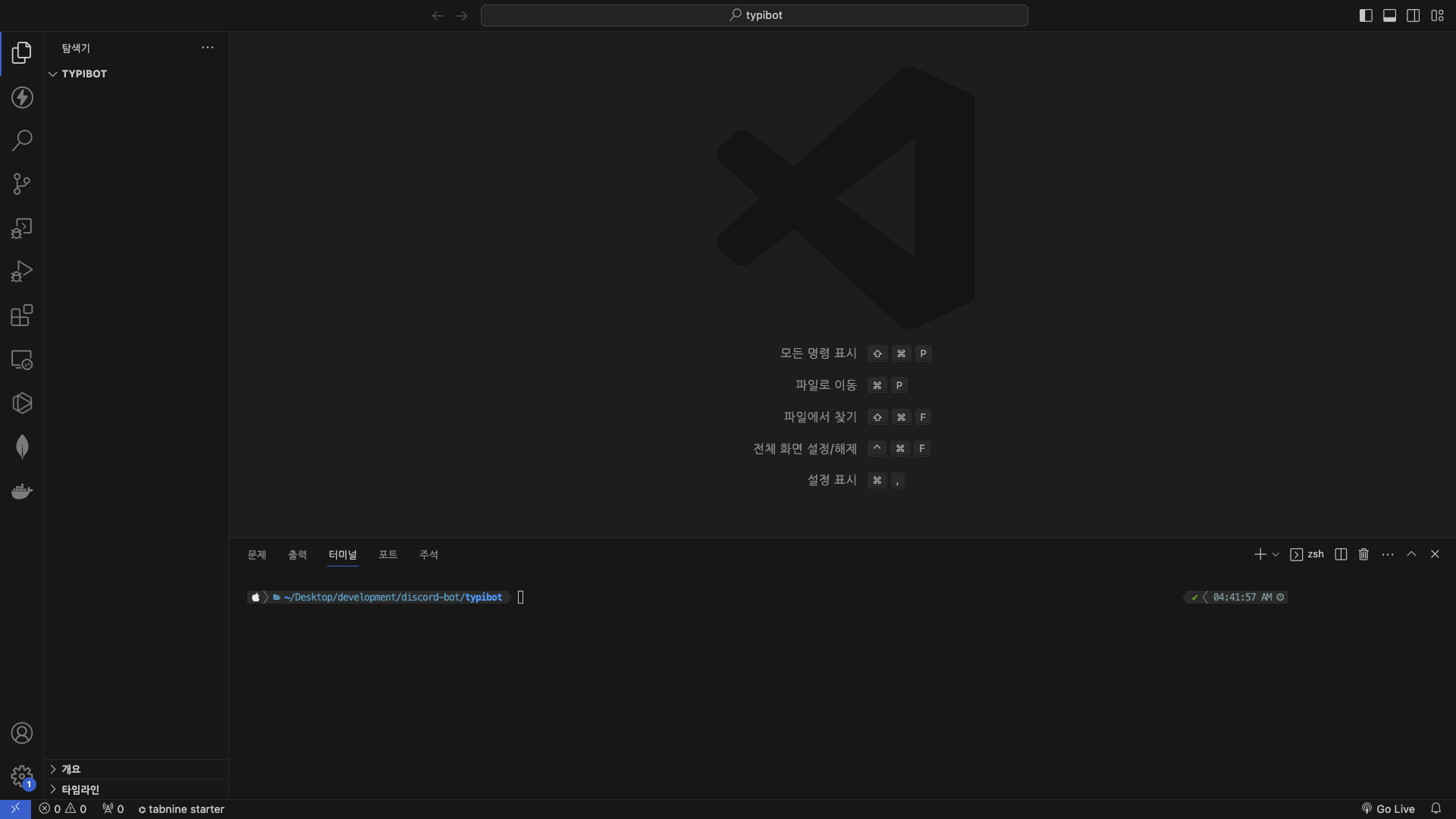Viewport: 1456px width, 819px height.
Task: Click the 탐색기 sidebar title
Action: tap(76, 48)
